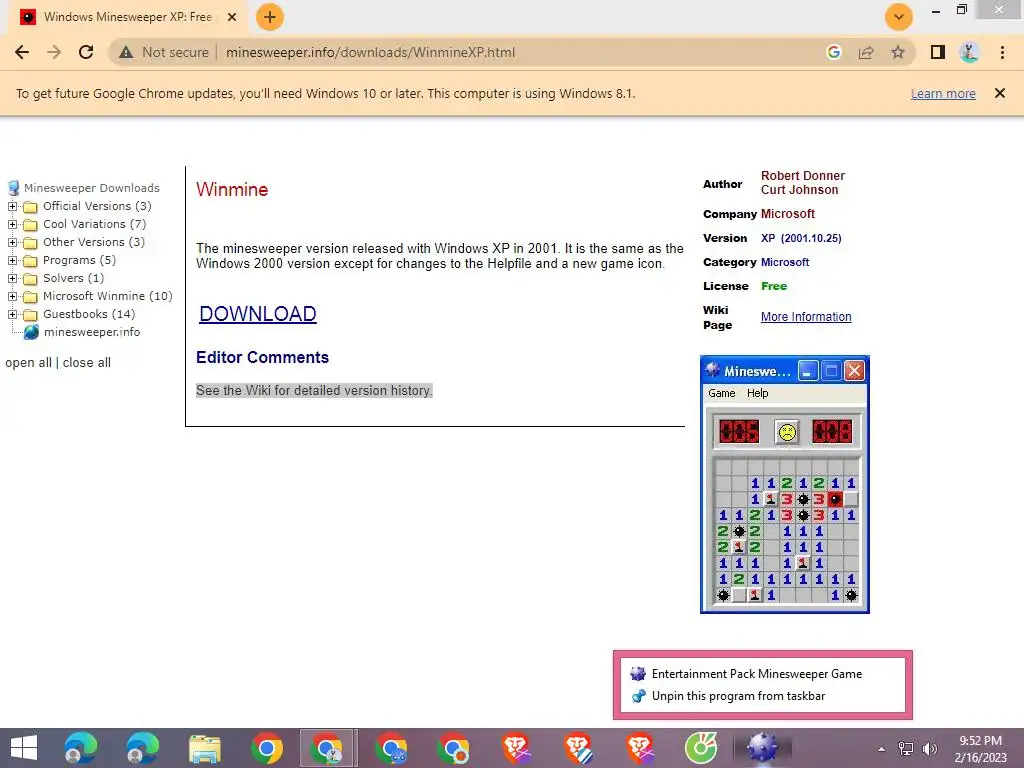Click the close all link
Image resolution: width=1024 pixels, height=768 pixels.
click(87, 362)
